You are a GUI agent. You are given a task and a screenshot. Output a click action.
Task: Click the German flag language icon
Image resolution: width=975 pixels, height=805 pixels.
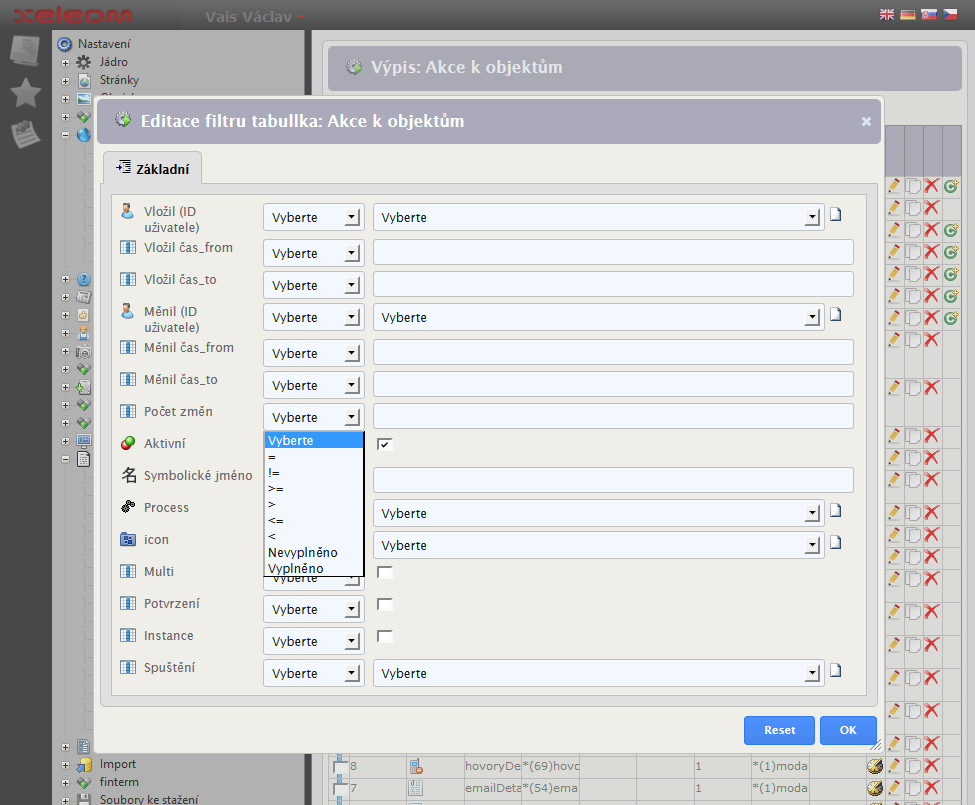point(909,14)
